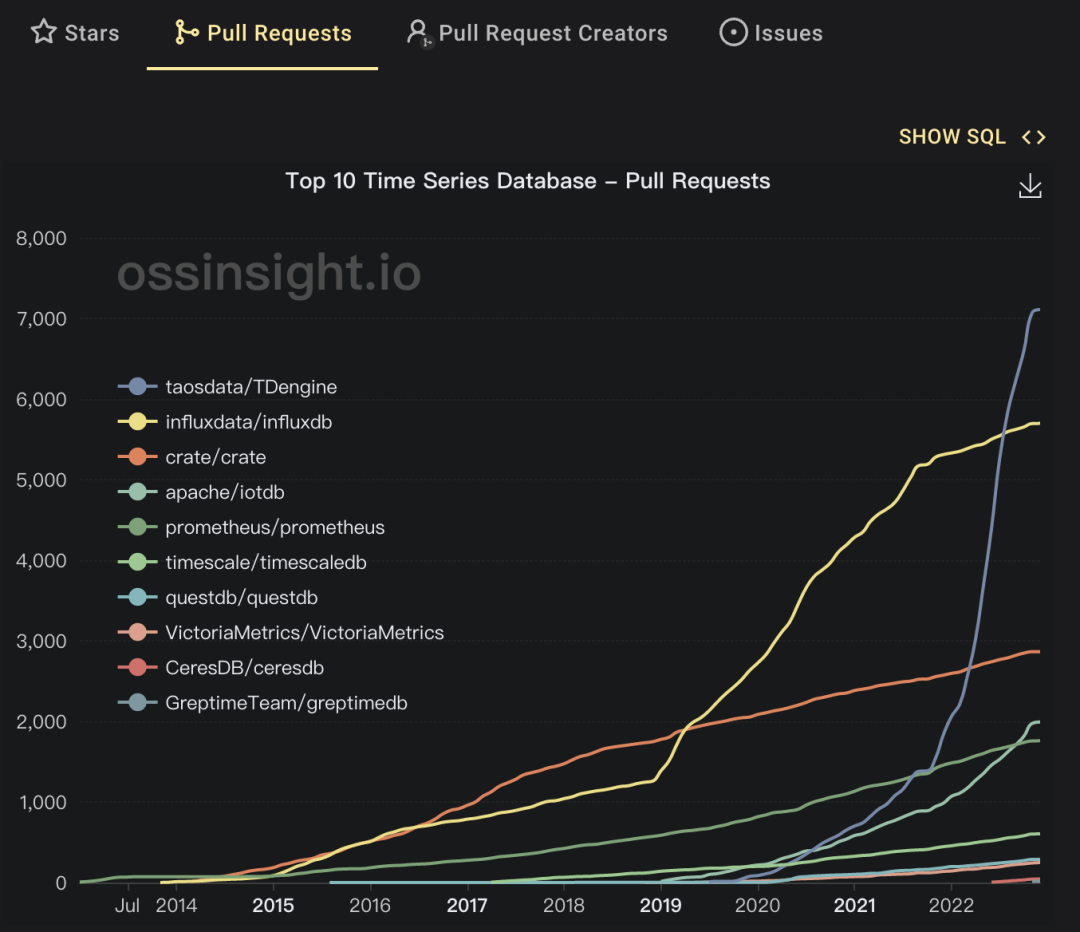1080x932 pixels.
Task: Click the 4,000 y-axis label
Action: click(41, 561)
